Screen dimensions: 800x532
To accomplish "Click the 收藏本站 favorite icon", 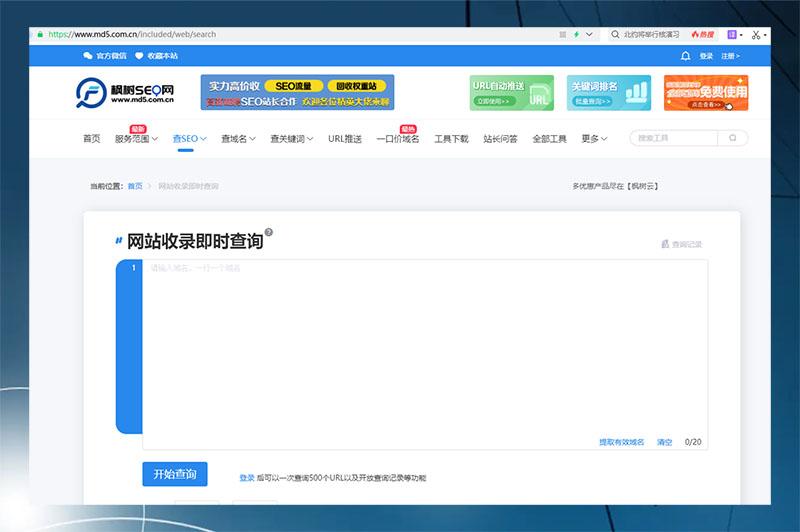I will tap(139, 56).
